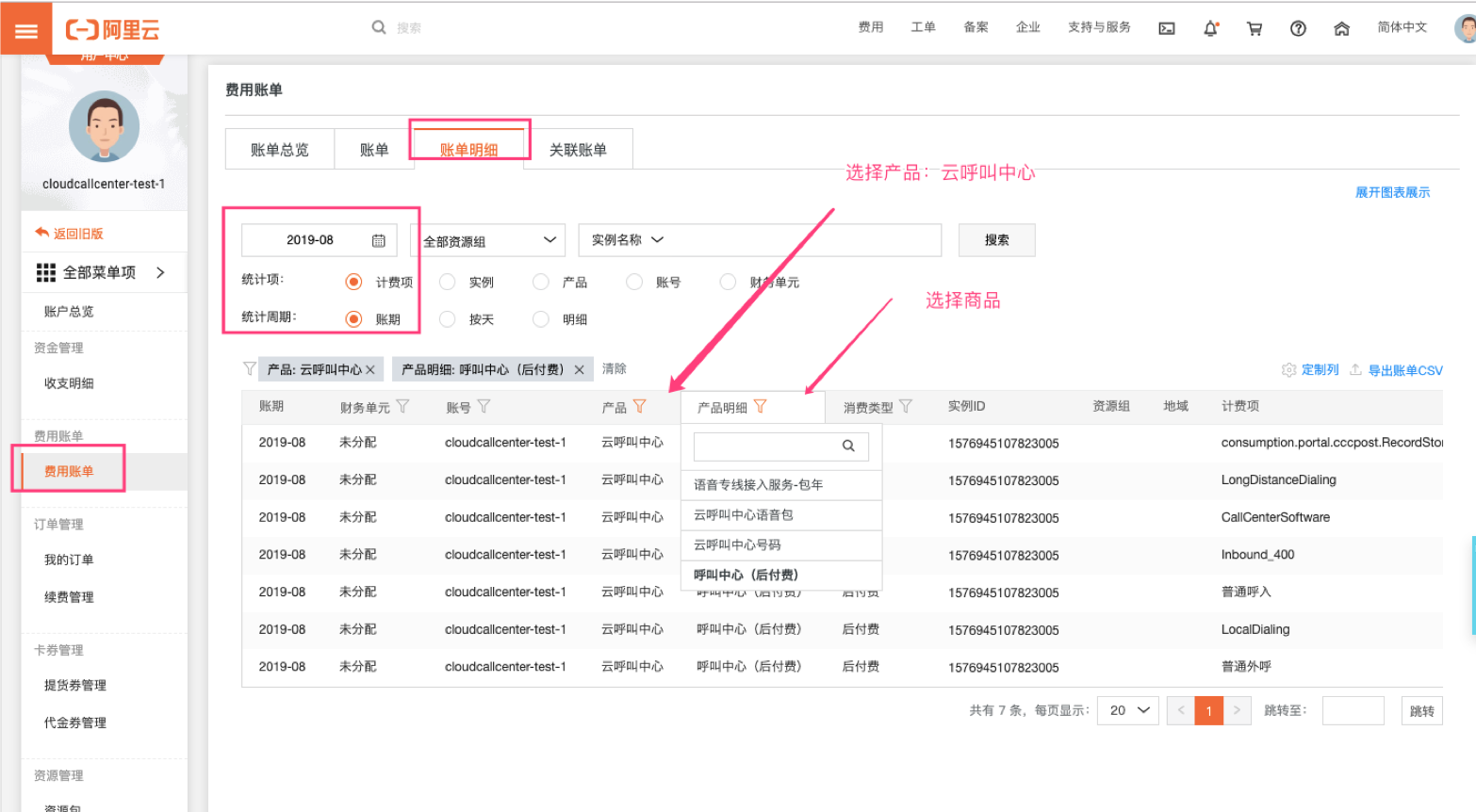Open the notification bell
Viewport: 1476px width, 812px height.
point(1211,28)
